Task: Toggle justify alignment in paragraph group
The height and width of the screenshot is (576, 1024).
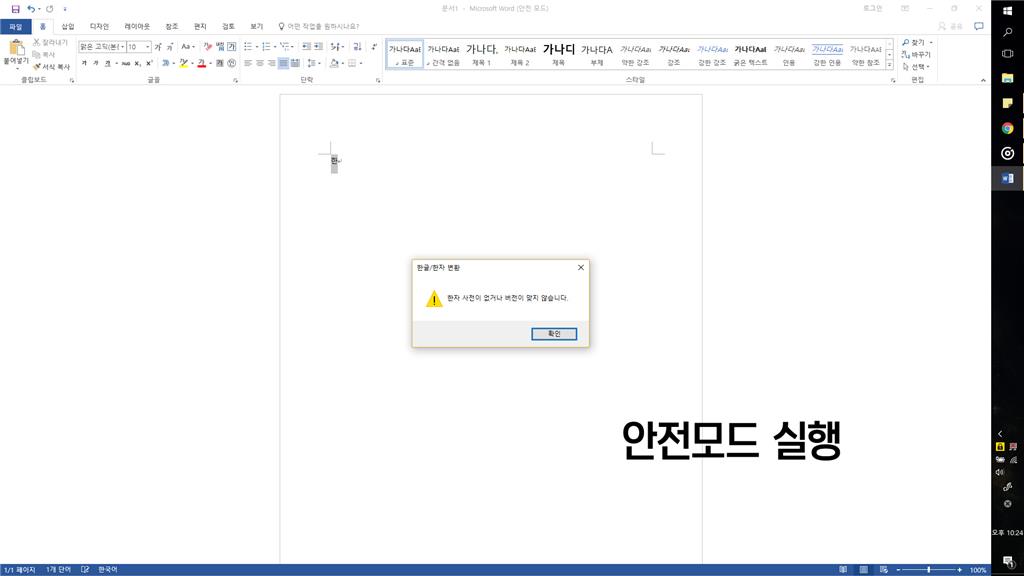Action: 283,63
